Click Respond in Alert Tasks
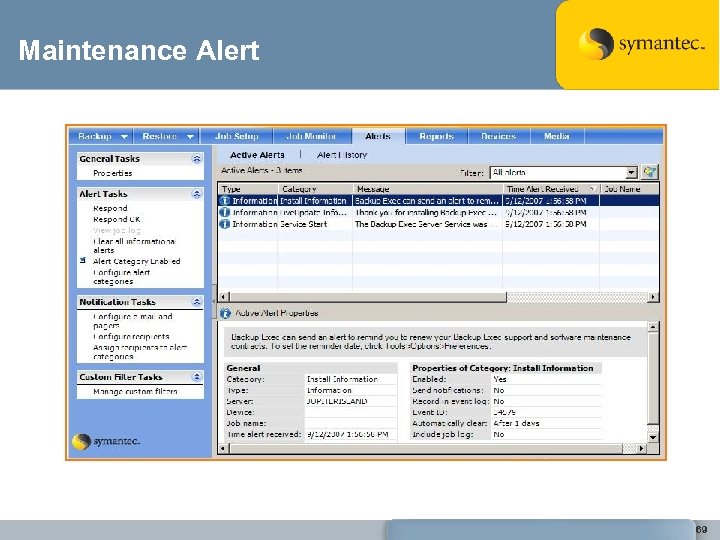The image size is (720, 540). point(110,208)
